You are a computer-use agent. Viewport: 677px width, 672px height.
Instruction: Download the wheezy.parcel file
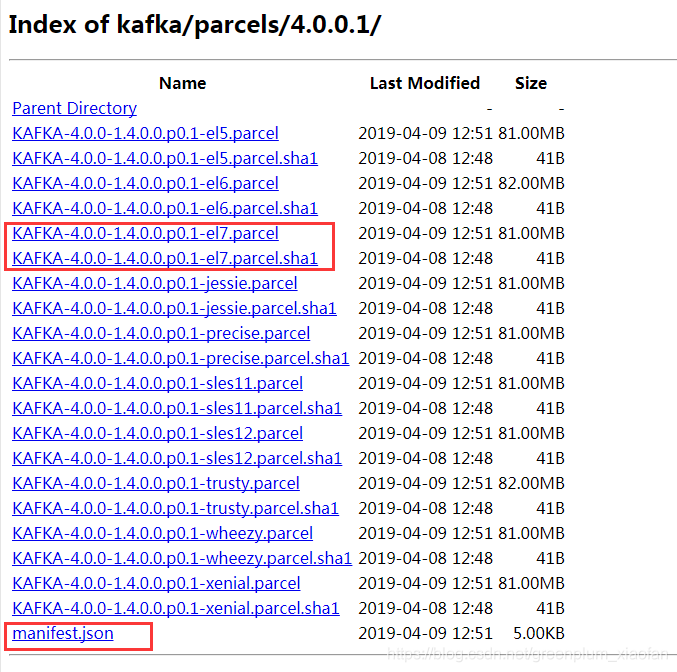162,534
